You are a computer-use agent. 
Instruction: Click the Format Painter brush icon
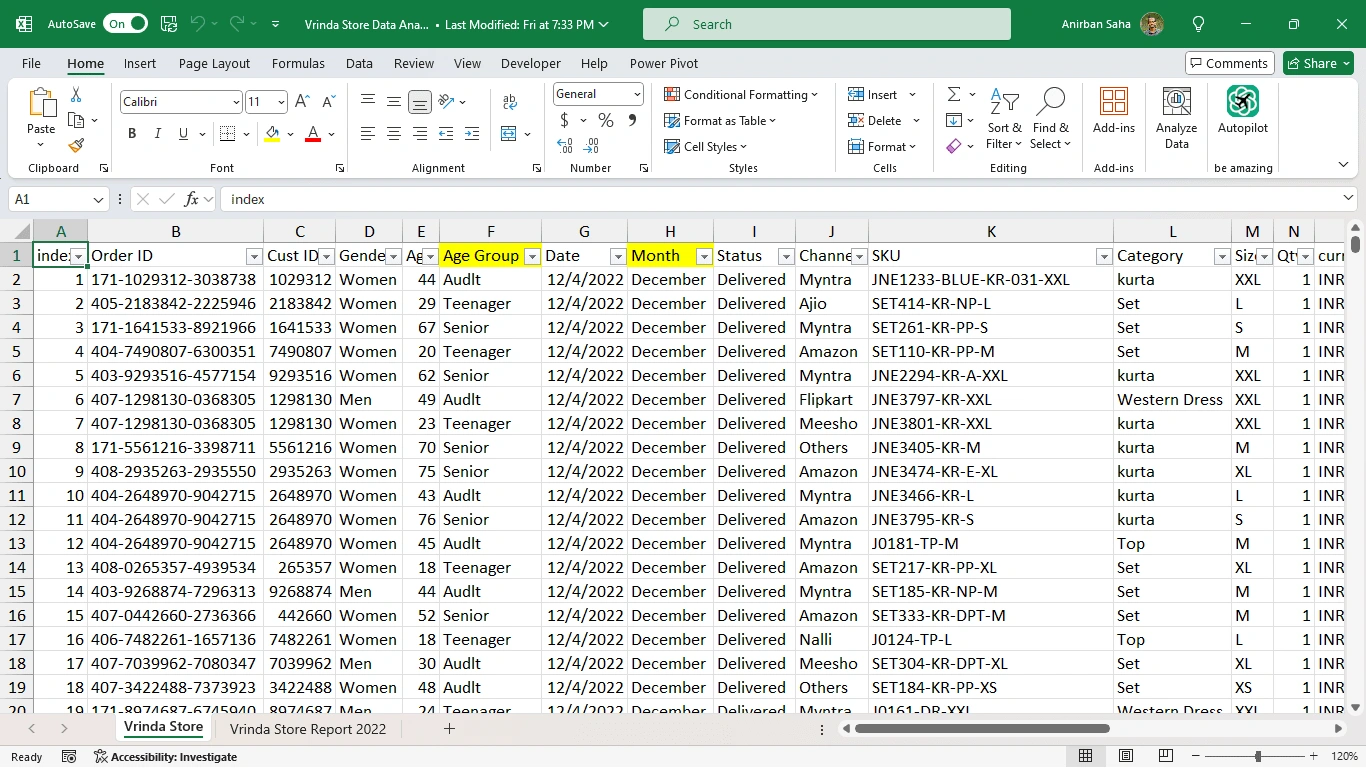pyautogui.click(x=76, y=145)
